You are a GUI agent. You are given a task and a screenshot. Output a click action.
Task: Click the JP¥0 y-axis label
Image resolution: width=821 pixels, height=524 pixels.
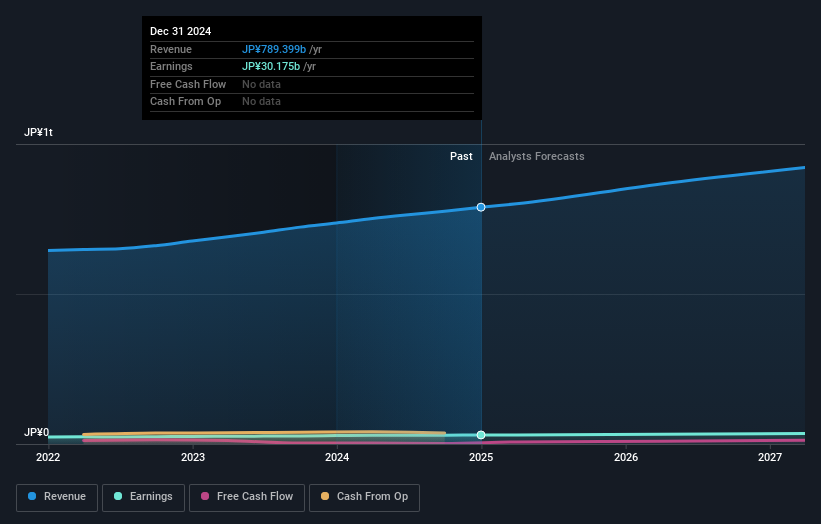36,432
